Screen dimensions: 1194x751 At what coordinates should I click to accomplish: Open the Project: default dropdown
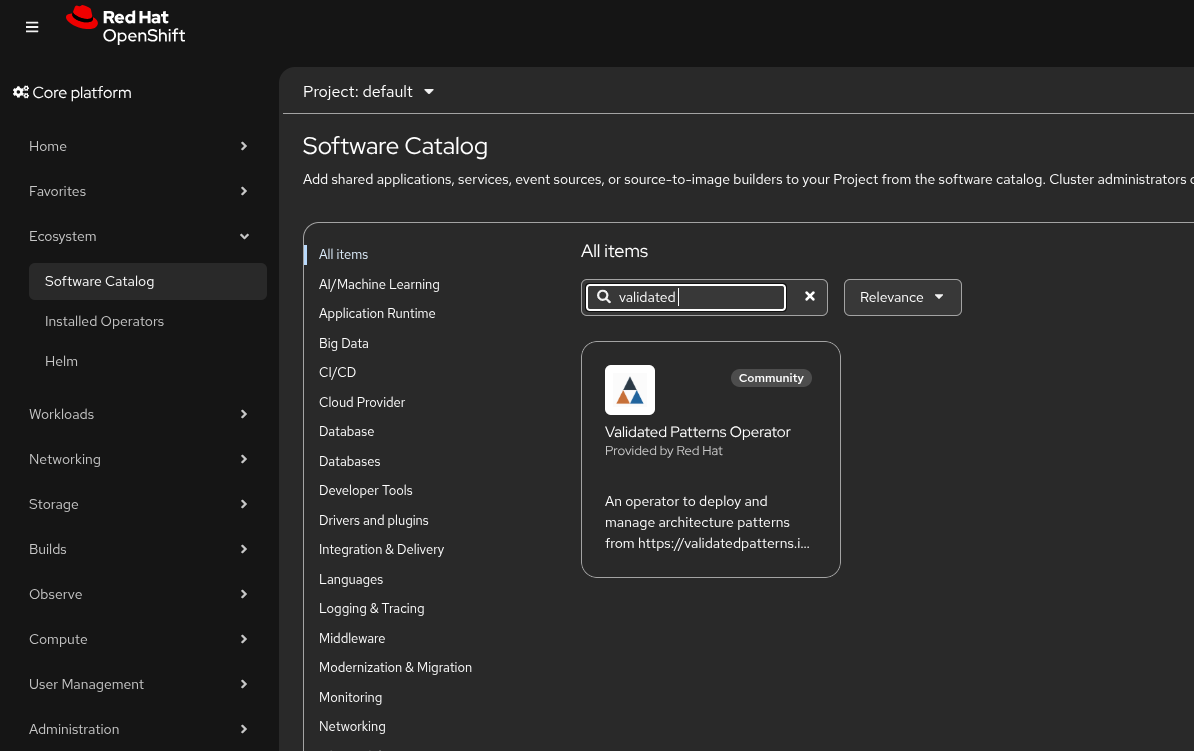point(369,91)
